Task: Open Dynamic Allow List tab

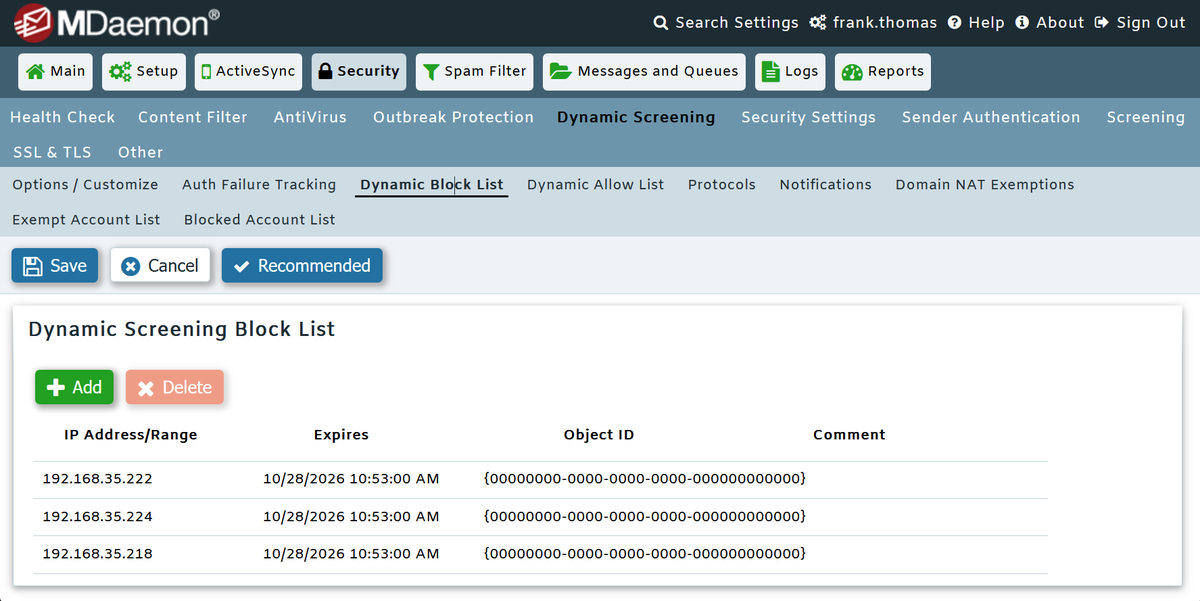Action: point(595,185)
